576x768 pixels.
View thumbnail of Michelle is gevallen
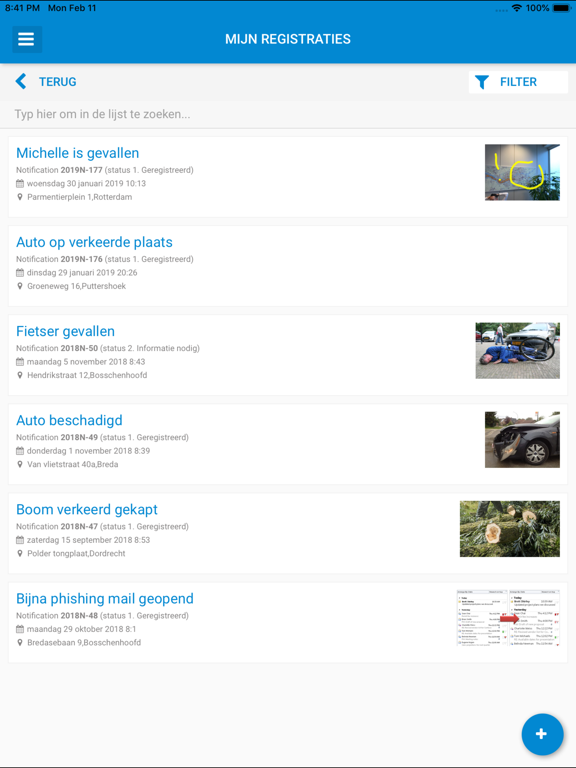click(x=522, y=172)
